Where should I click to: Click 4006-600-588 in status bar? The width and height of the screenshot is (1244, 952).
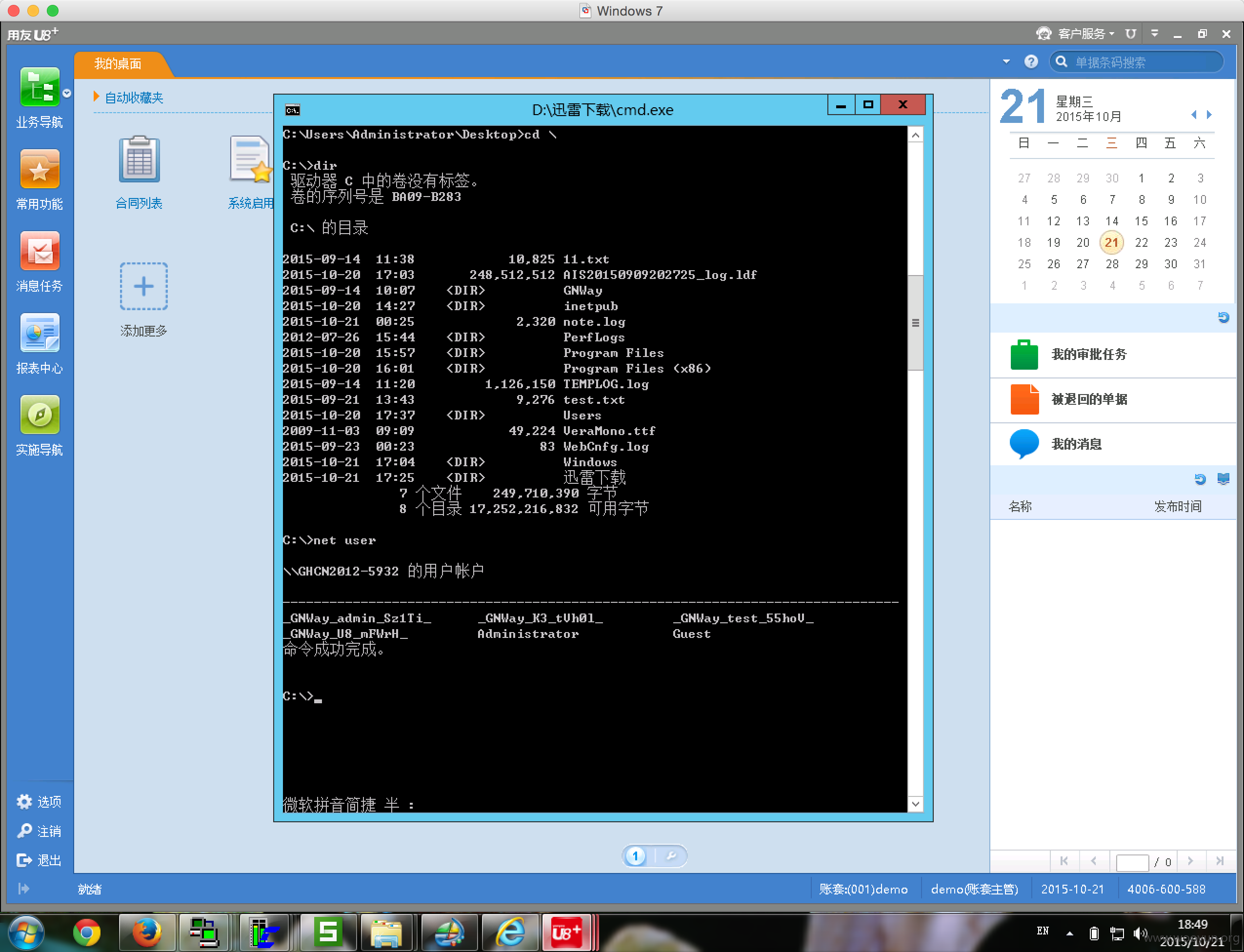click(x=1166, y=889)
